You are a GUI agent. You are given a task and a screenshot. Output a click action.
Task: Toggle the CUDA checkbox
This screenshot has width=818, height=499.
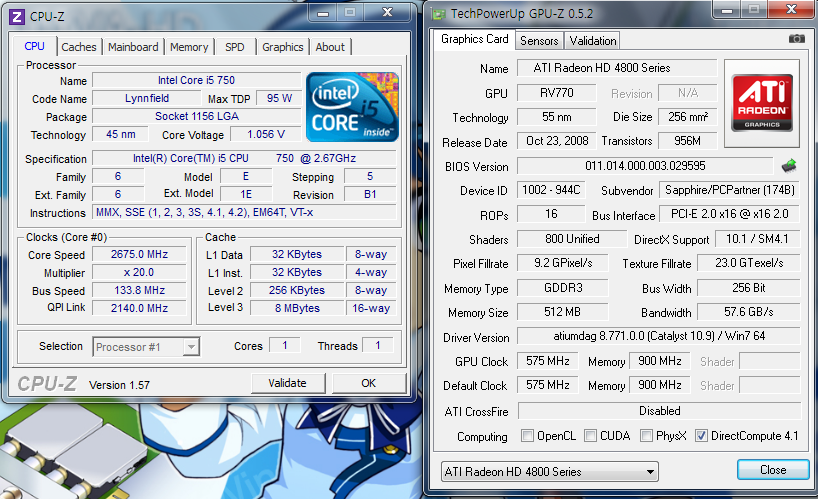(591, 436)
